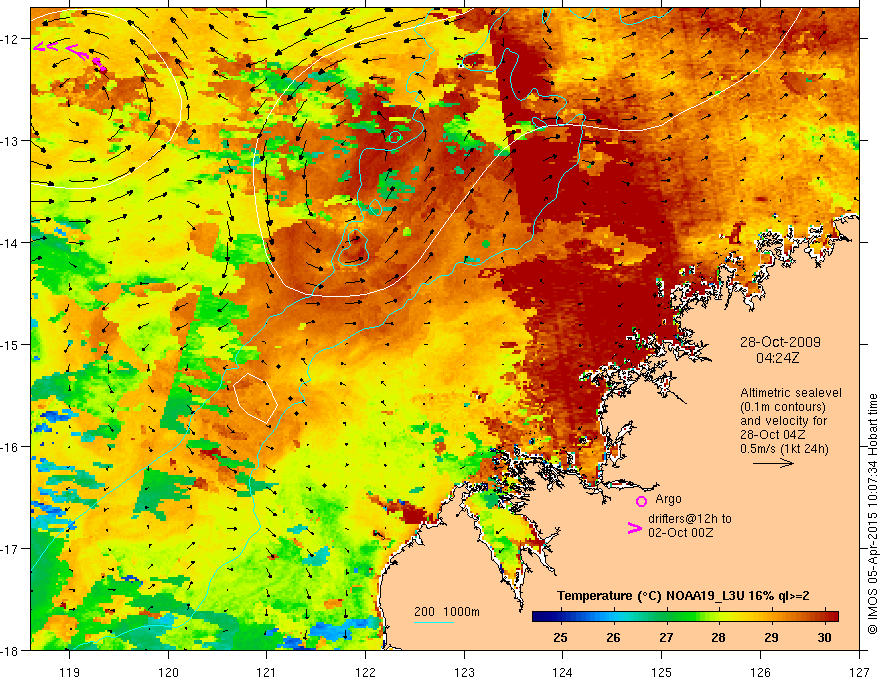The width and height of the screenshot is (880, 680).
Task: Click the latitude axis label -13
Action: click(10, 141)
